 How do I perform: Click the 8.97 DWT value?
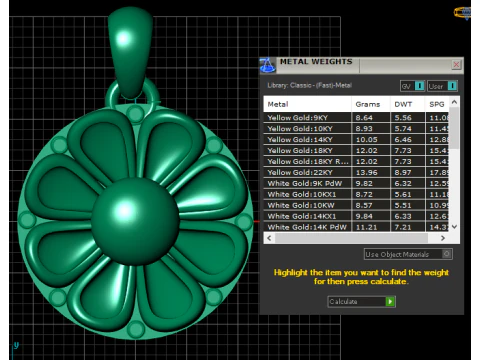[403, 173]
